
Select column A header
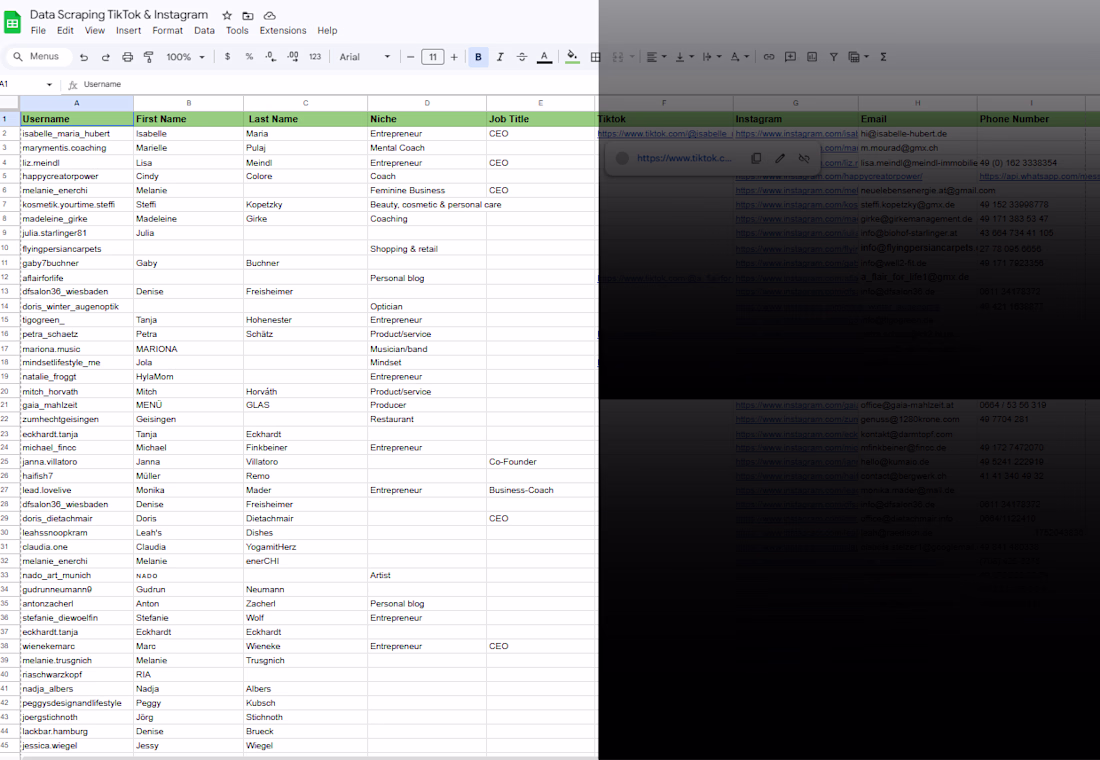pyautogui.click(x=76, y=103)
